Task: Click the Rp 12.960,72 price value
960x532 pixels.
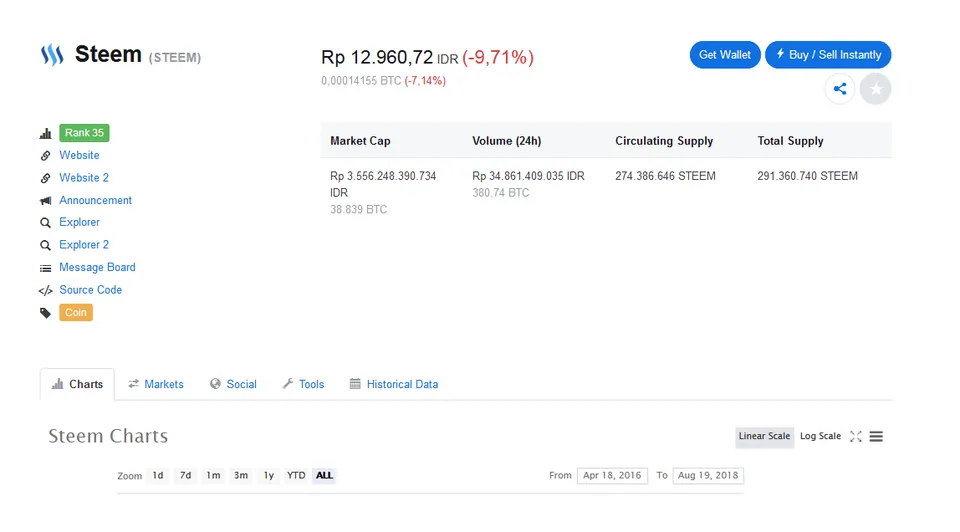Action: 377,58
